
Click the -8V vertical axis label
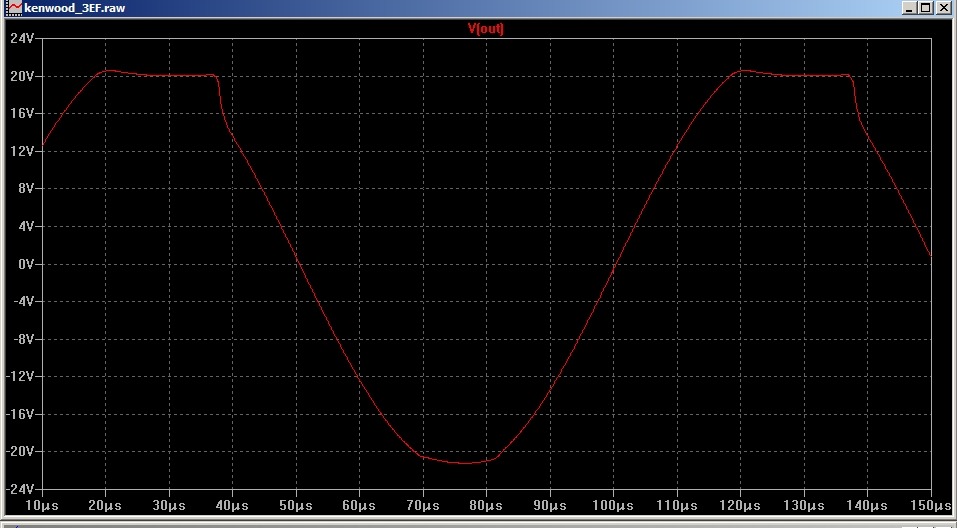pyautogui.click(x=23, y=339)
